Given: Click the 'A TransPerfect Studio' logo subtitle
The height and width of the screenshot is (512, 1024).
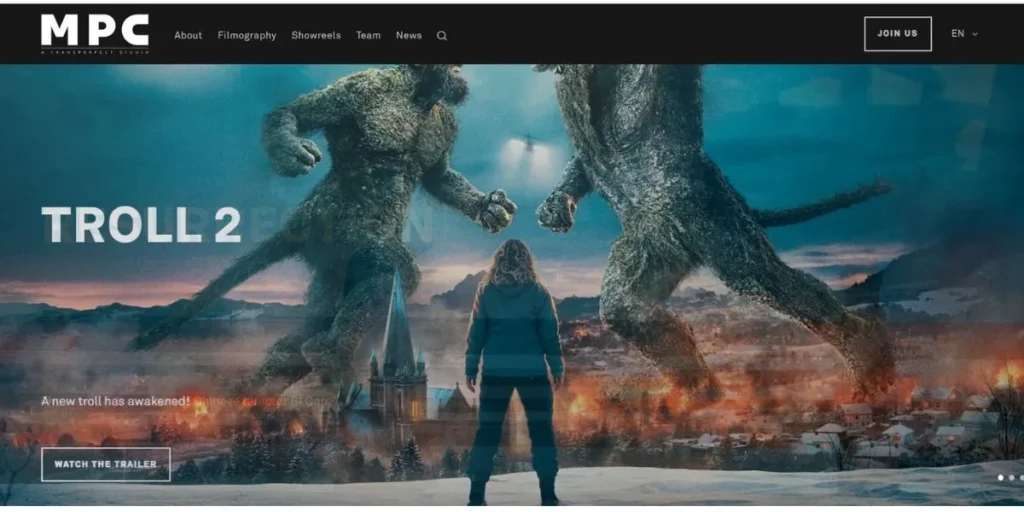Looking at the screenshot, I should [x=95, y=52].
